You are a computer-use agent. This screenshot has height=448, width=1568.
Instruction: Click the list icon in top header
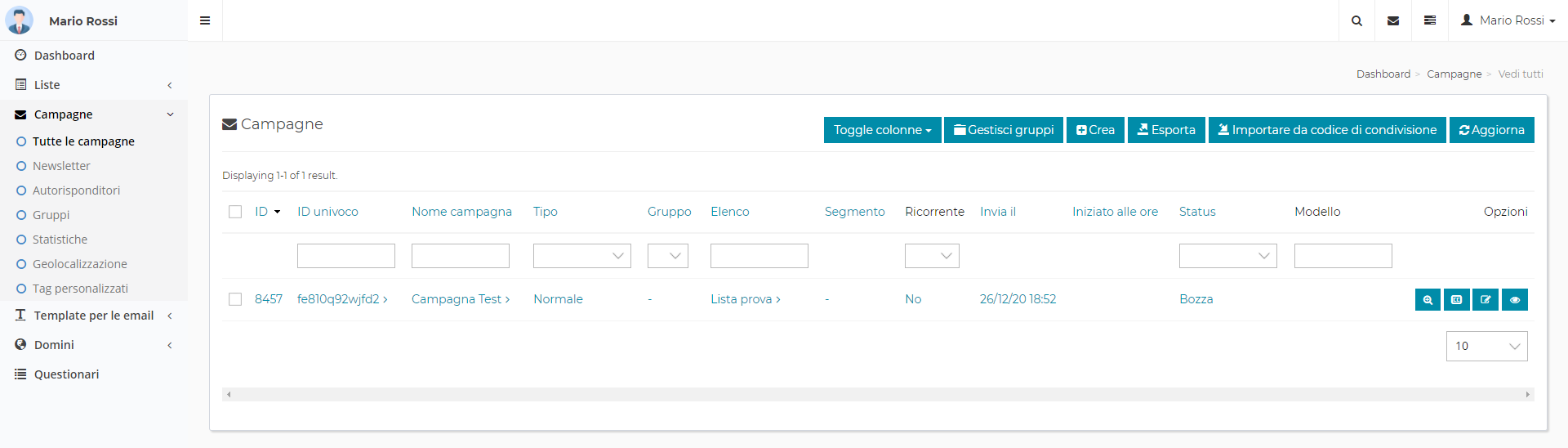pos(1430,20)
